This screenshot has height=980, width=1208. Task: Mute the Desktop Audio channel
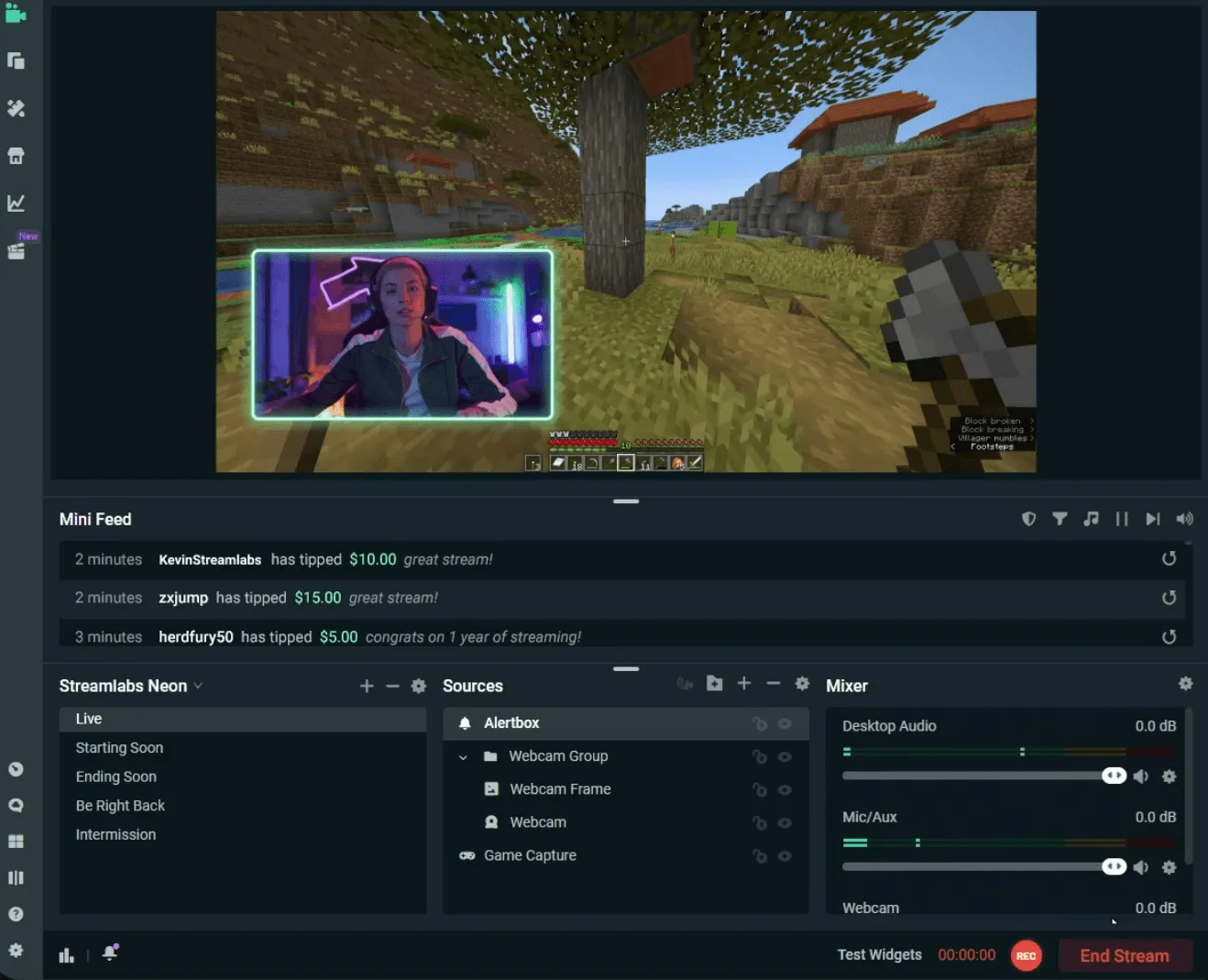click(1141, 776)
